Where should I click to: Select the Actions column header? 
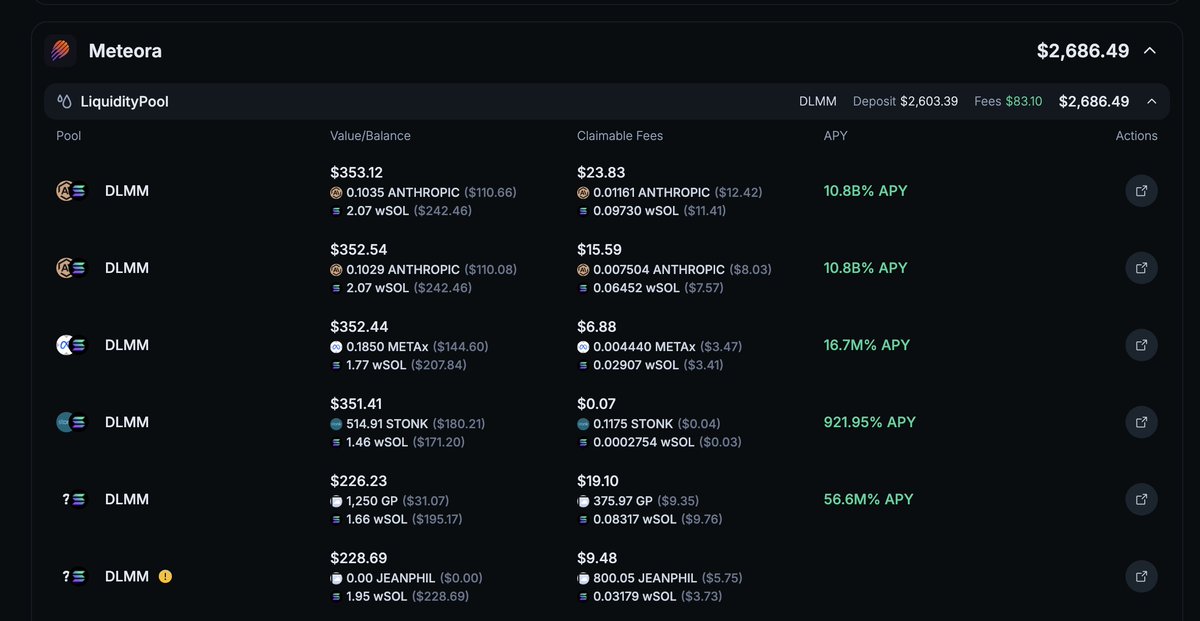pyautogui.click(x=1137, y=136)
